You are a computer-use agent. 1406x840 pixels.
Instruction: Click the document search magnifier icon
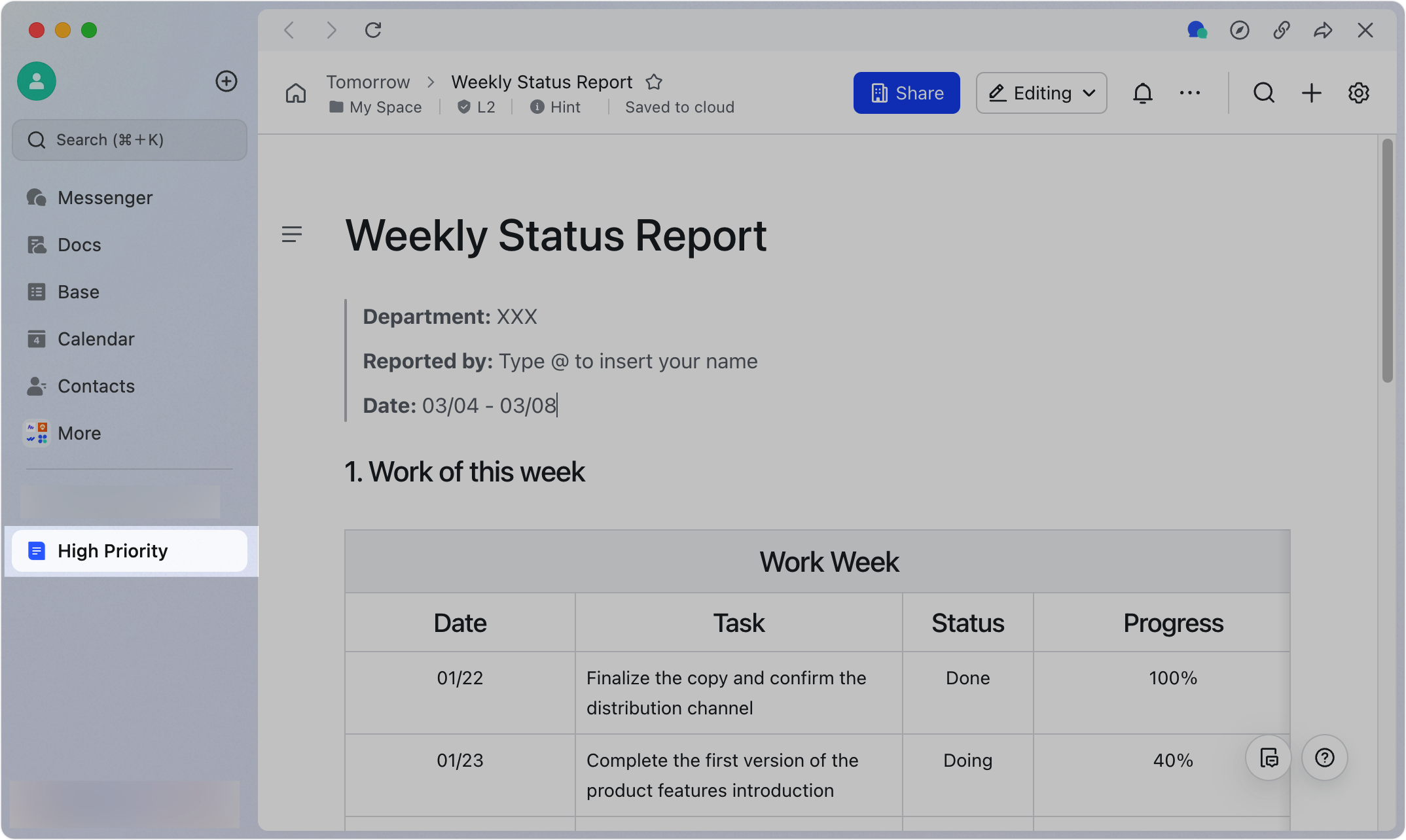pyautogui.click(x=1263, y=94)
